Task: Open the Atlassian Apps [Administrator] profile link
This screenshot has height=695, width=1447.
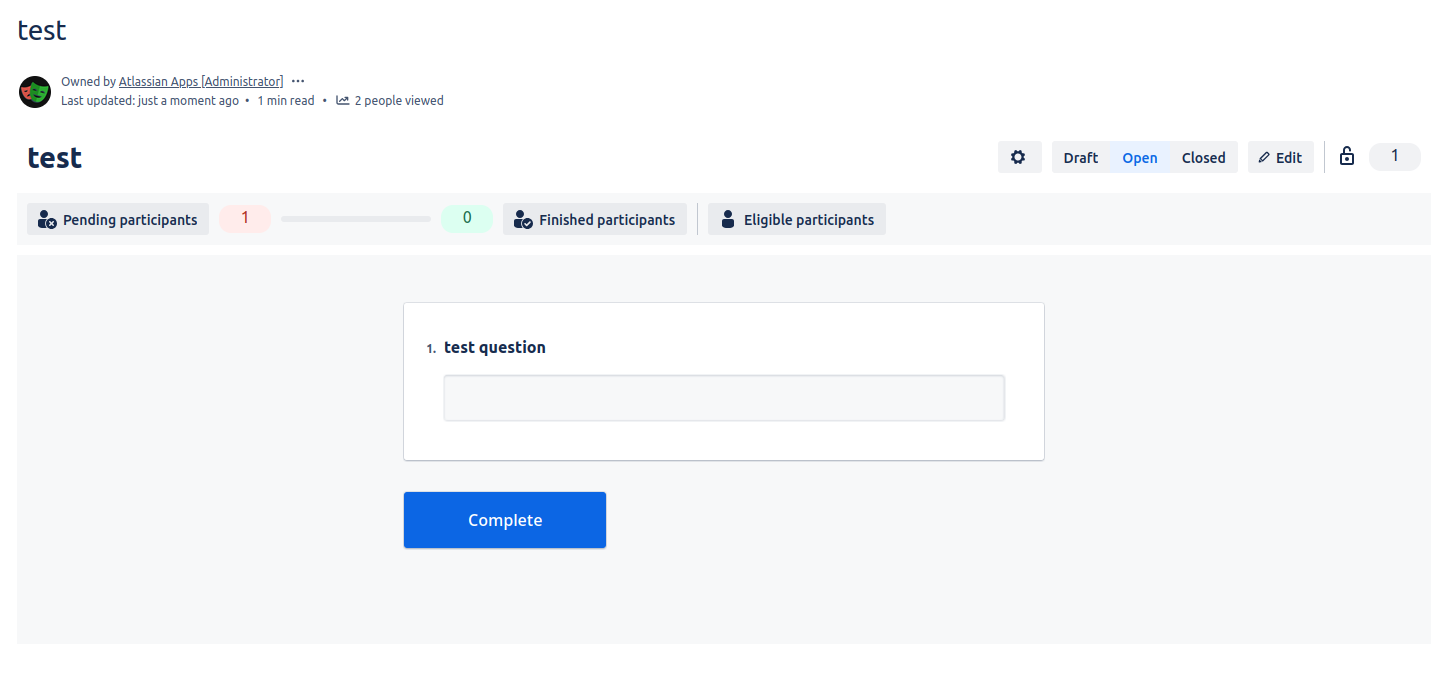Action: (x=201, y=82)
